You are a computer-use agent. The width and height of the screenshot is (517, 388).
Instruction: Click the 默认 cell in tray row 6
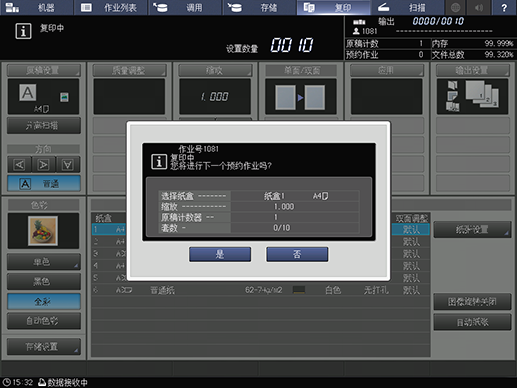click(x=411, y=290)
